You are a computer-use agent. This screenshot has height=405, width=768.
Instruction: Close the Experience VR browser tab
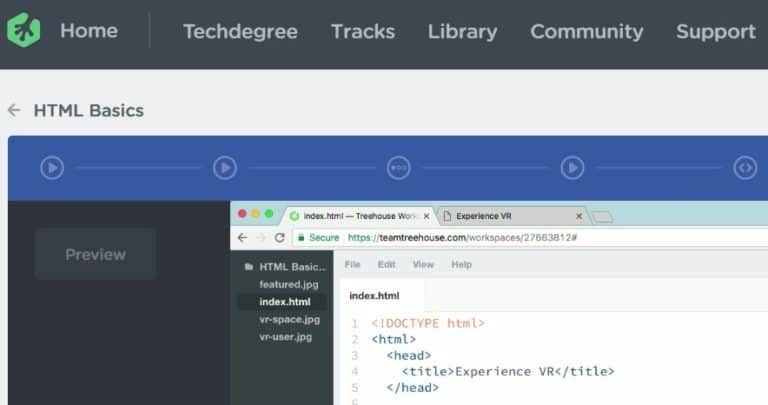coord(579,216)
